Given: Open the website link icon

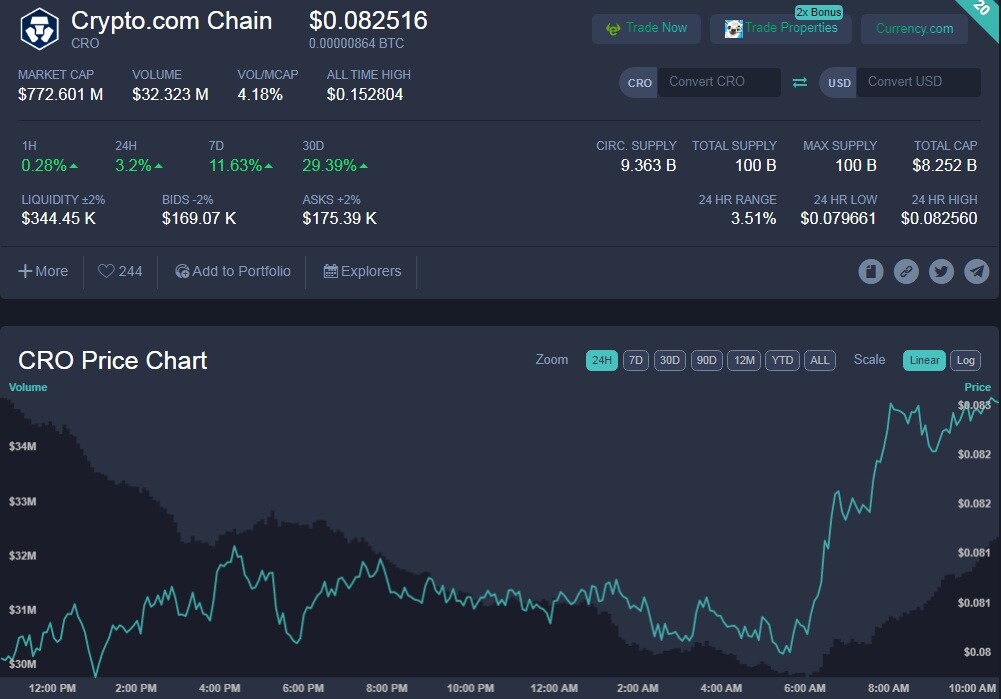Looking at the screenshot, I should tap(906, 271).
